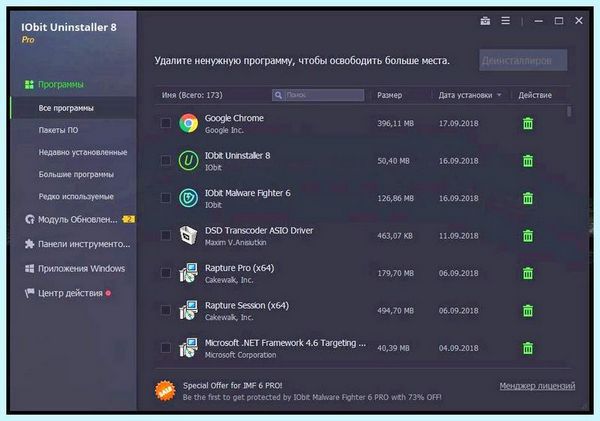The width and height of the screenshot is (600, 421).
Task: Sort list by Размер column
Action: 390,95
